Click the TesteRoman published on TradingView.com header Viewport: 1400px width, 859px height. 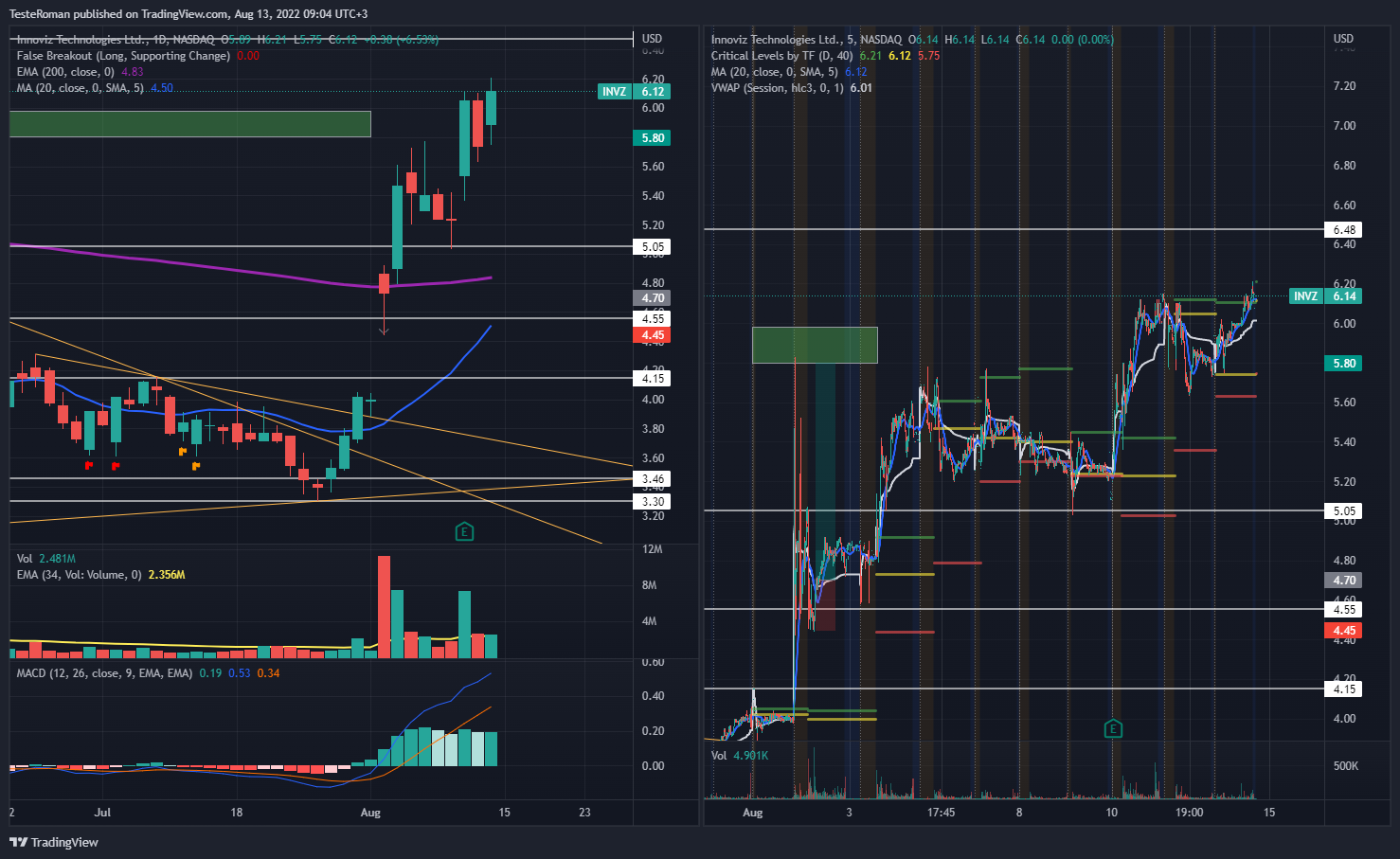[x=188, y=14]
